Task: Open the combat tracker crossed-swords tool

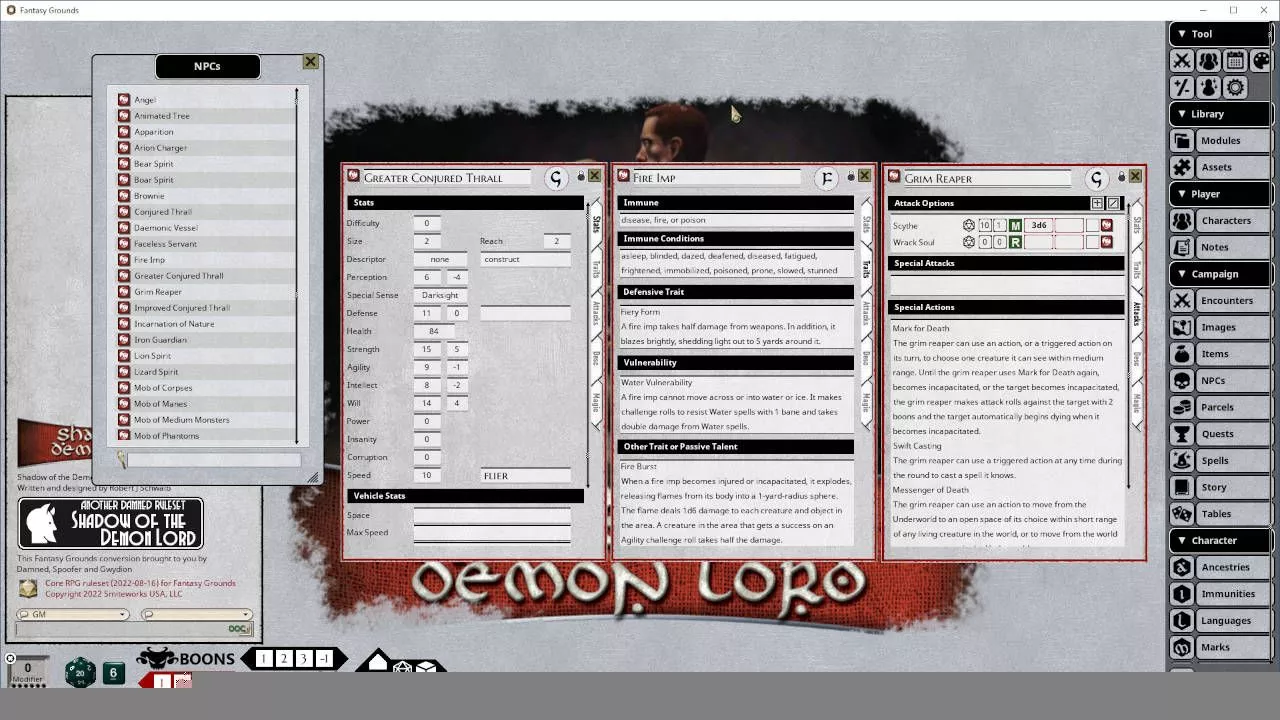Action: [1182, 61]
